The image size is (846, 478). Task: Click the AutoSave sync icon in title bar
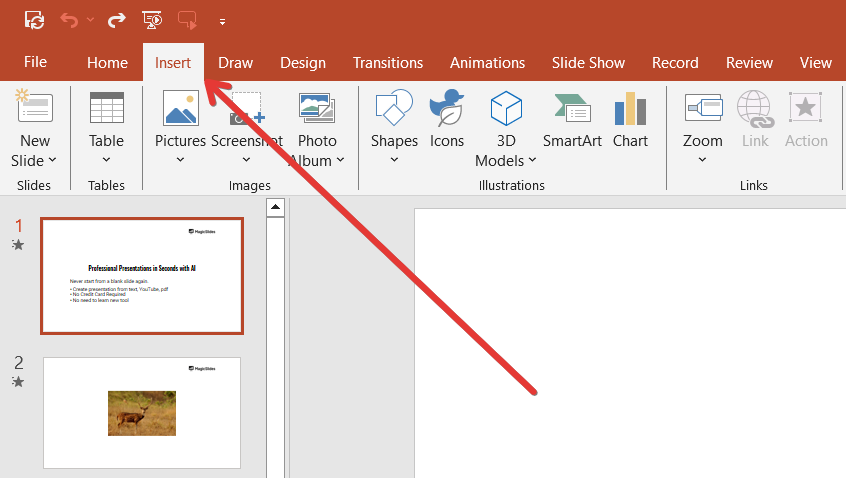34,19
